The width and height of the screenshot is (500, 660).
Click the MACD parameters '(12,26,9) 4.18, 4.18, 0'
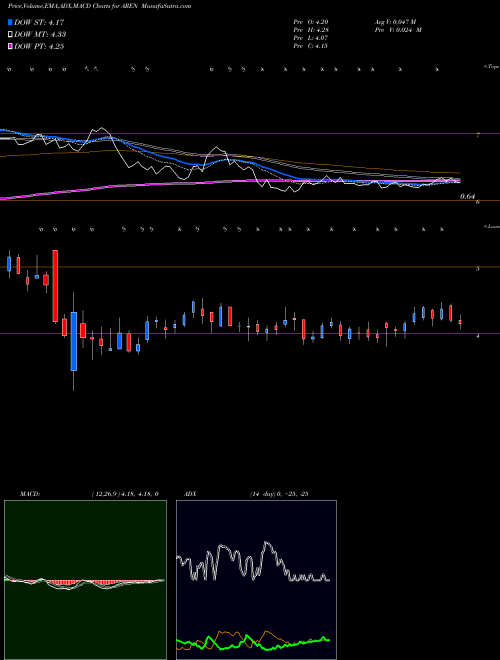(x=125, y=494)
